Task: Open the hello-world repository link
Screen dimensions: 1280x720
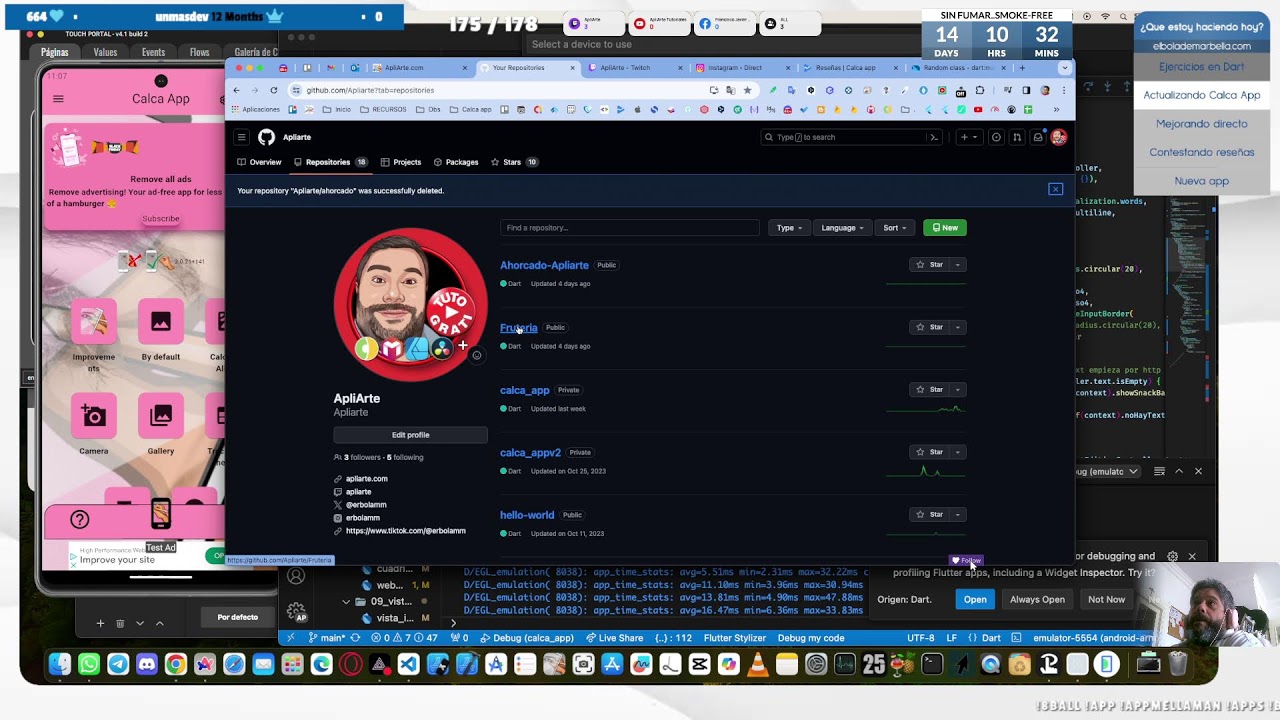Action: pyautogui.click(x=527, y=515)
